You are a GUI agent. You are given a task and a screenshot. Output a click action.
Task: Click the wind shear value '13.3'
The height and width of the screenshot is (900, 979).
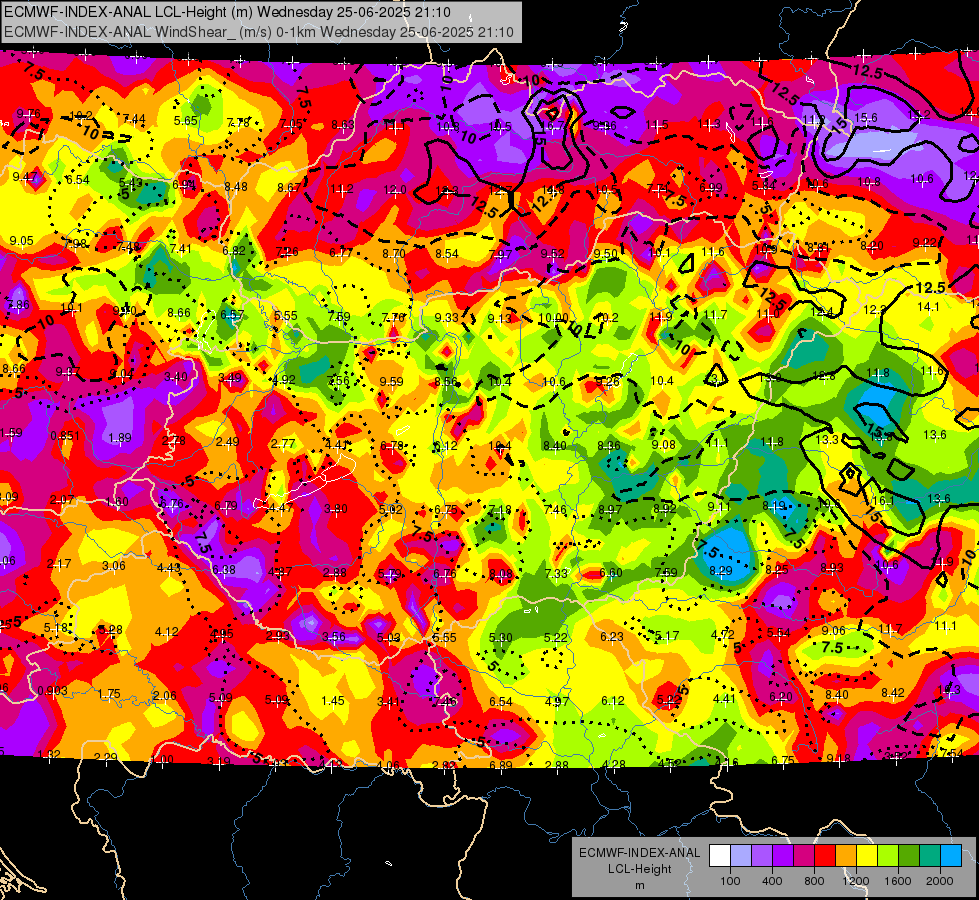pyautogui.click(x=827, y=440)
